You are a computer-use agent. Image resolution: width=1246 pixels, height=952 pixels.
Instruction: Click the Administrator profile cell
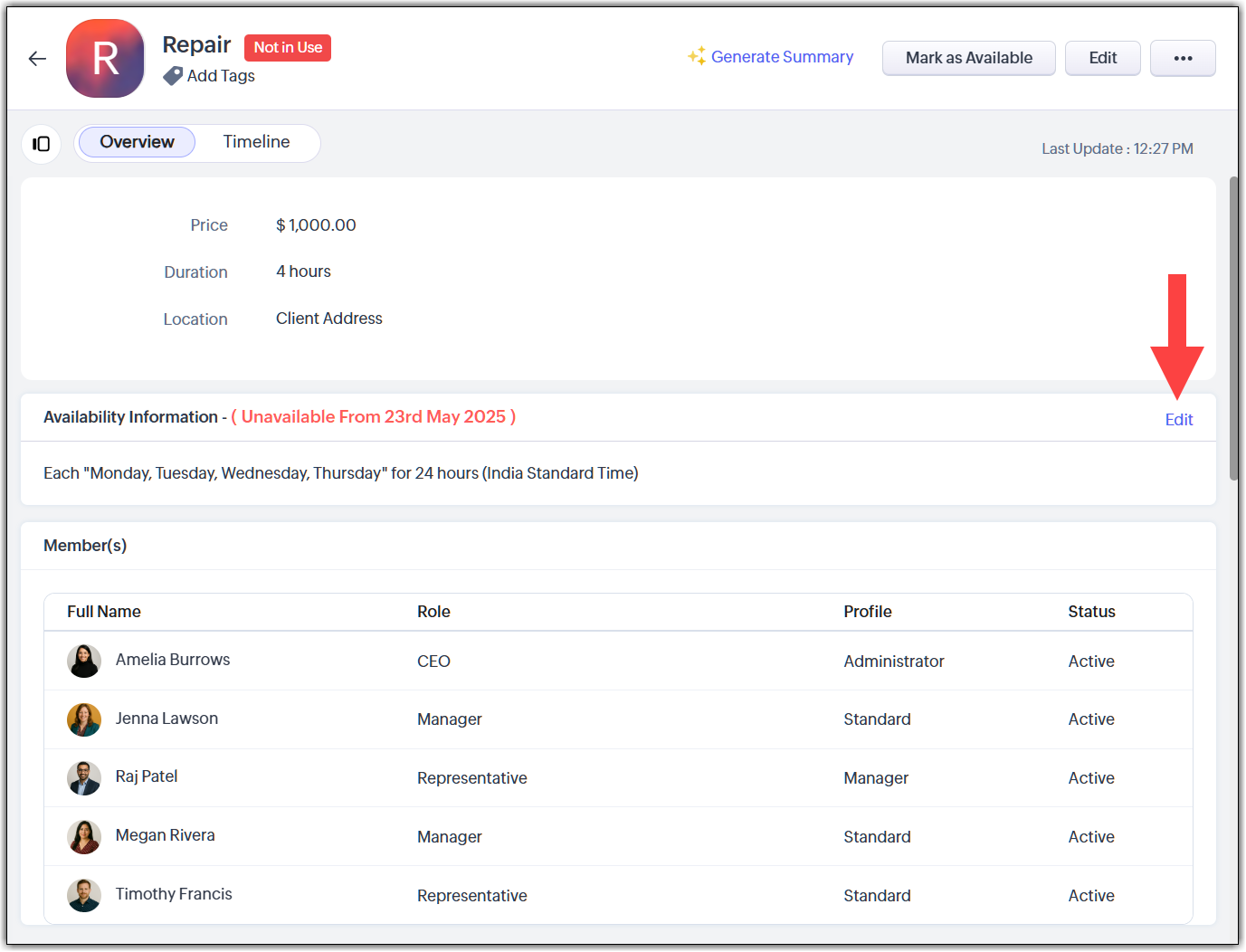click(894, 662)
